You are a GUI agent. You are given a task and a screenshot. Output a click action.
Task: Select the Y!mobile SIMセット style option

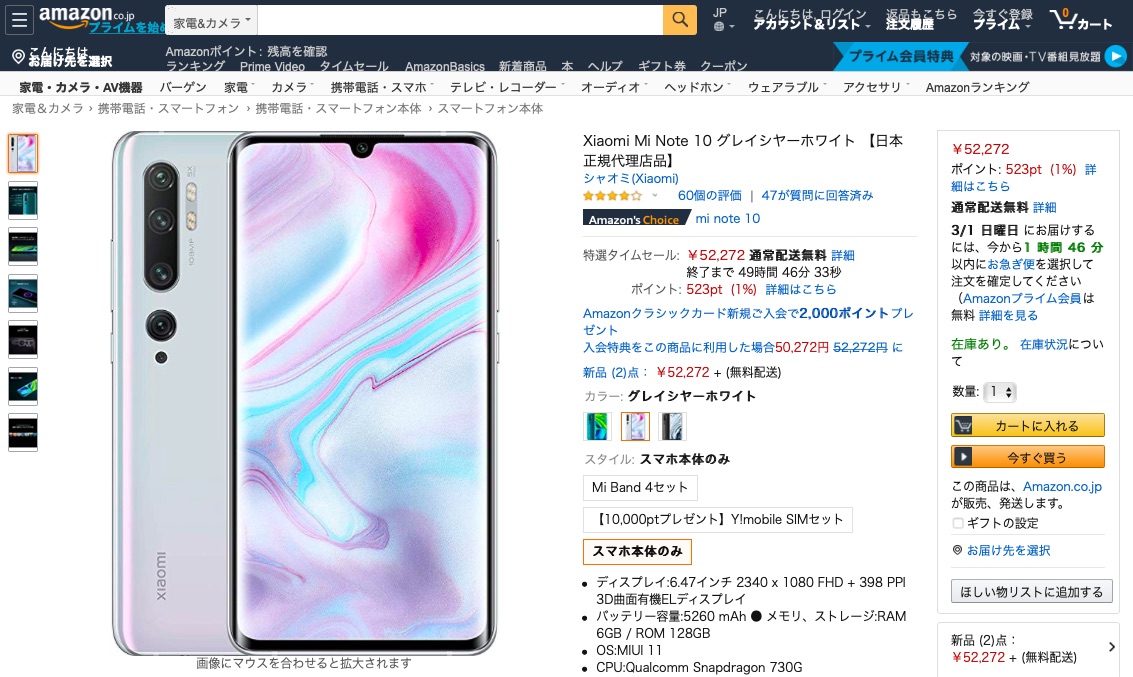718,519
